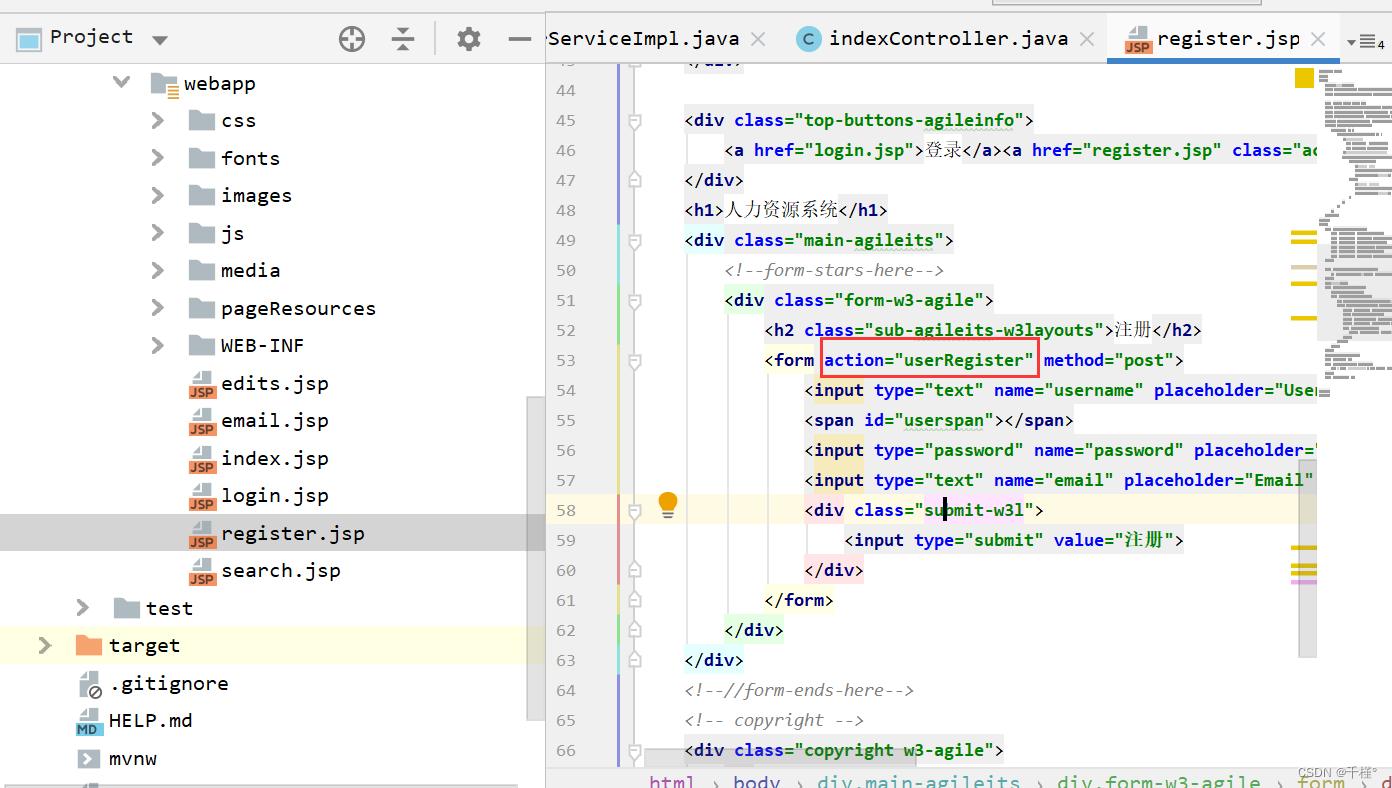Image resolution: width=1392 pixels, height=788 pixels.
Task: Show hidden tabs list dropdown
Action: (1365, 42)
